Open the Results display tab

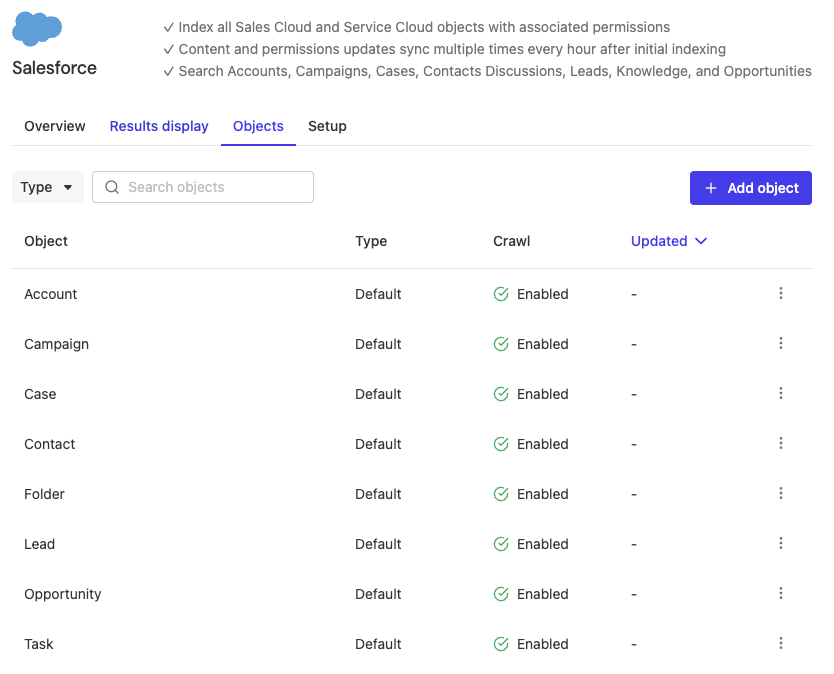pyautogui.click(x=159, y=126)
